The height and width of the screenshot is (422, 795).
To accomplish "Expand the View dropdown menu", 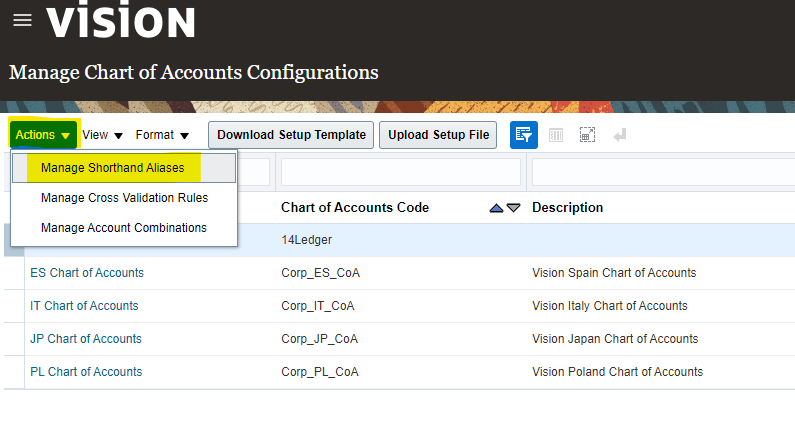I will point(102,135).
